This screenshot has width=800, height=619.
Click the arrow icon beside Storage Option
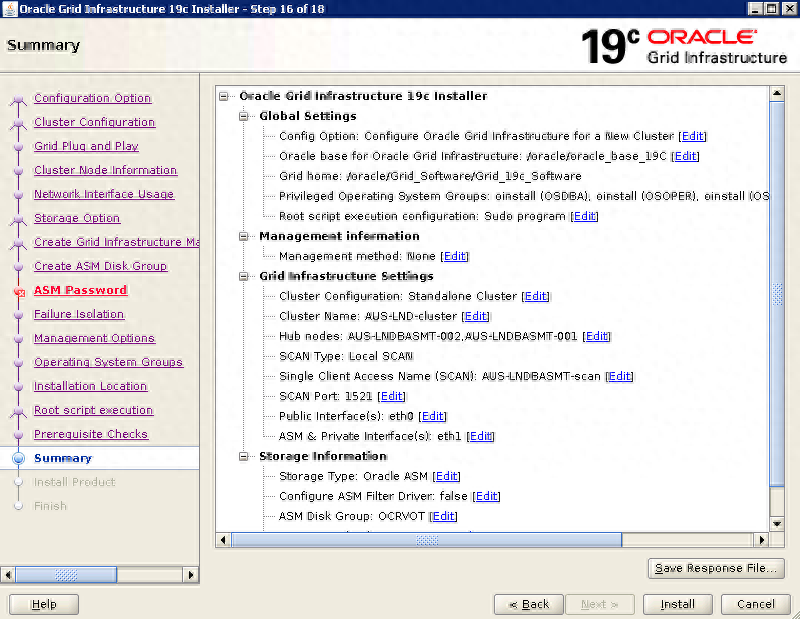(17, 218)
